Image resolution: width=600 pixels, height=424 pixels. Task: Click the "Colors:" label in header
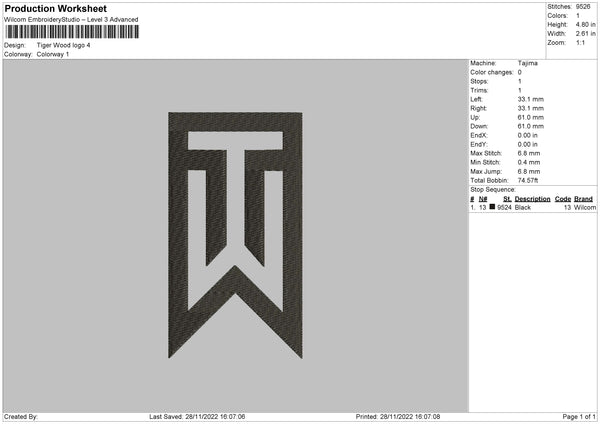tap(557, 16)
